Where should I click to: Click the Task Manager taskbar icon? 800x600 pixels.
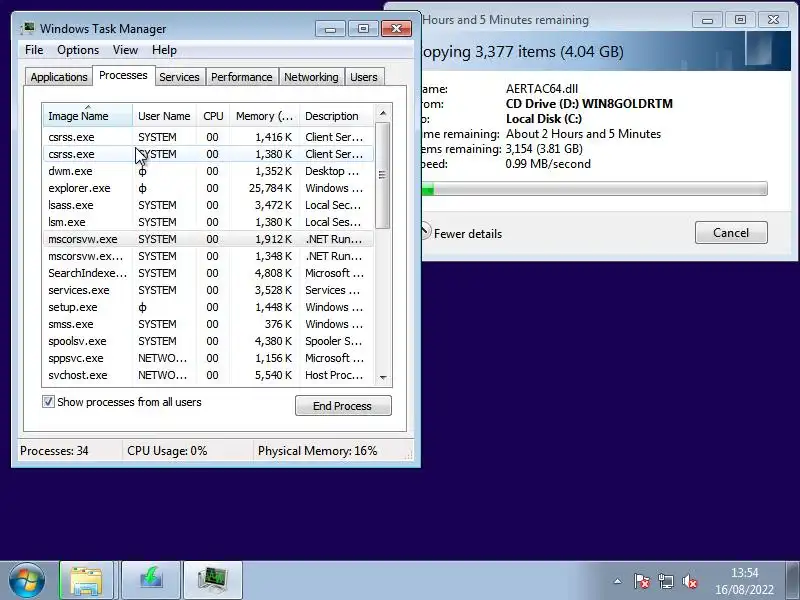213,580
